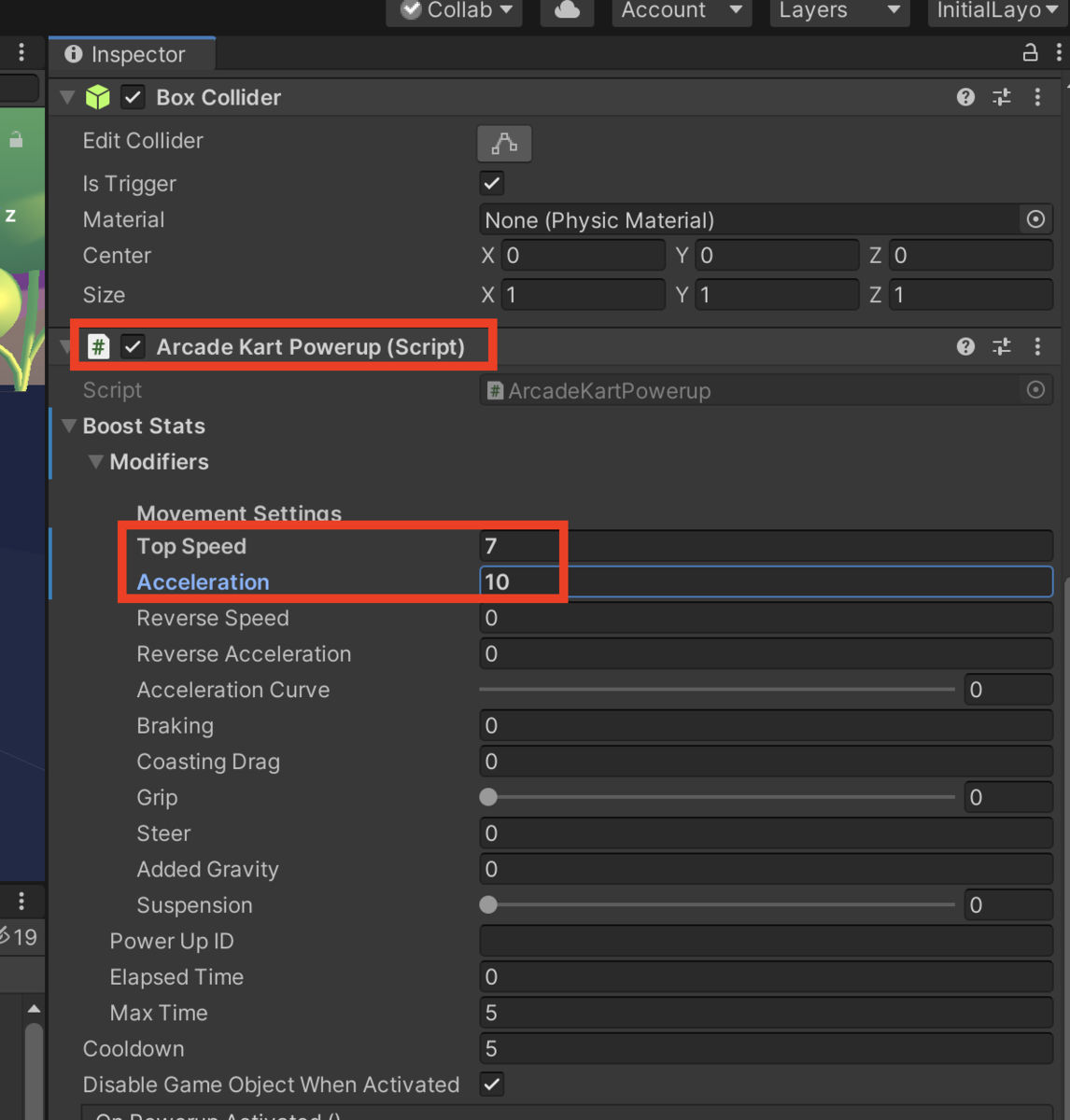
Task: Adjust the Acceleration Curve slider
Action: pyautogui.click(x=716, y=690)
